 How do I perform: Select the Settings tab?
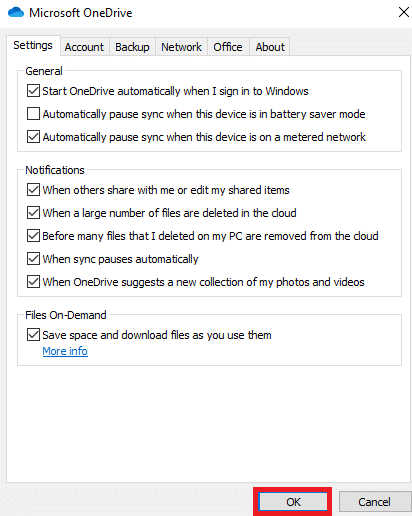click(x=33, y=45)
